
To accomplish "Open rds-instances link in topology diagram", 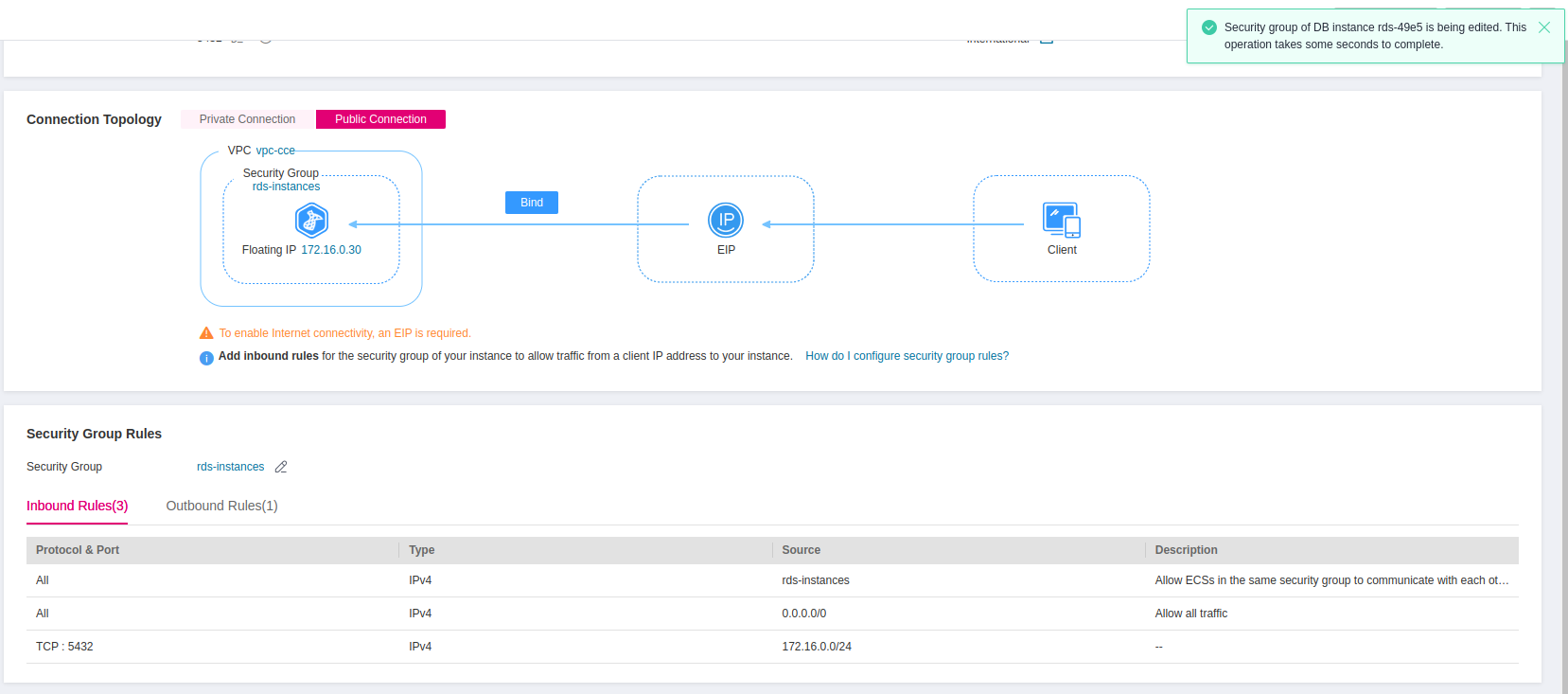I will (x=286, y=187).
